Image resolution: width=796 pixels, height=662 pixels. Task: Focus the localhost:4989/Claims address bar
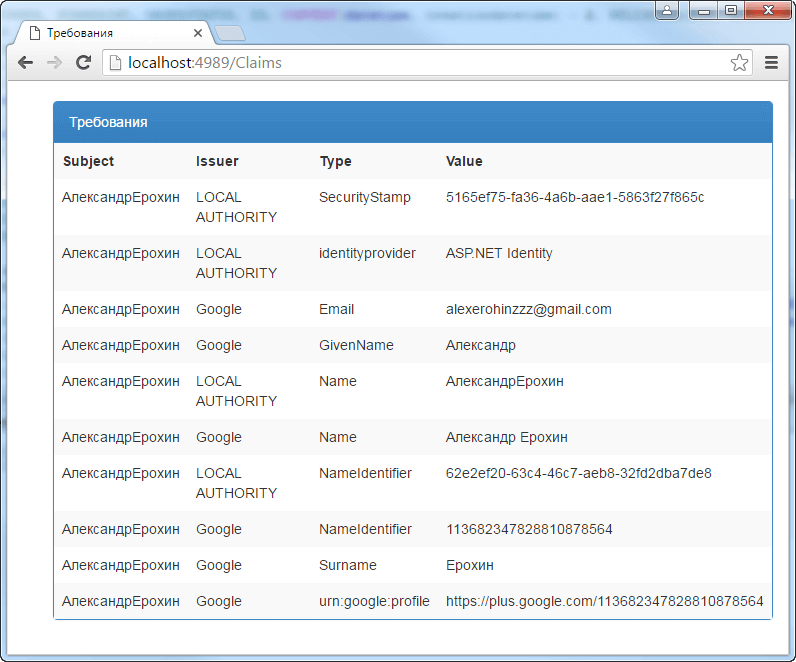point(426,62)
